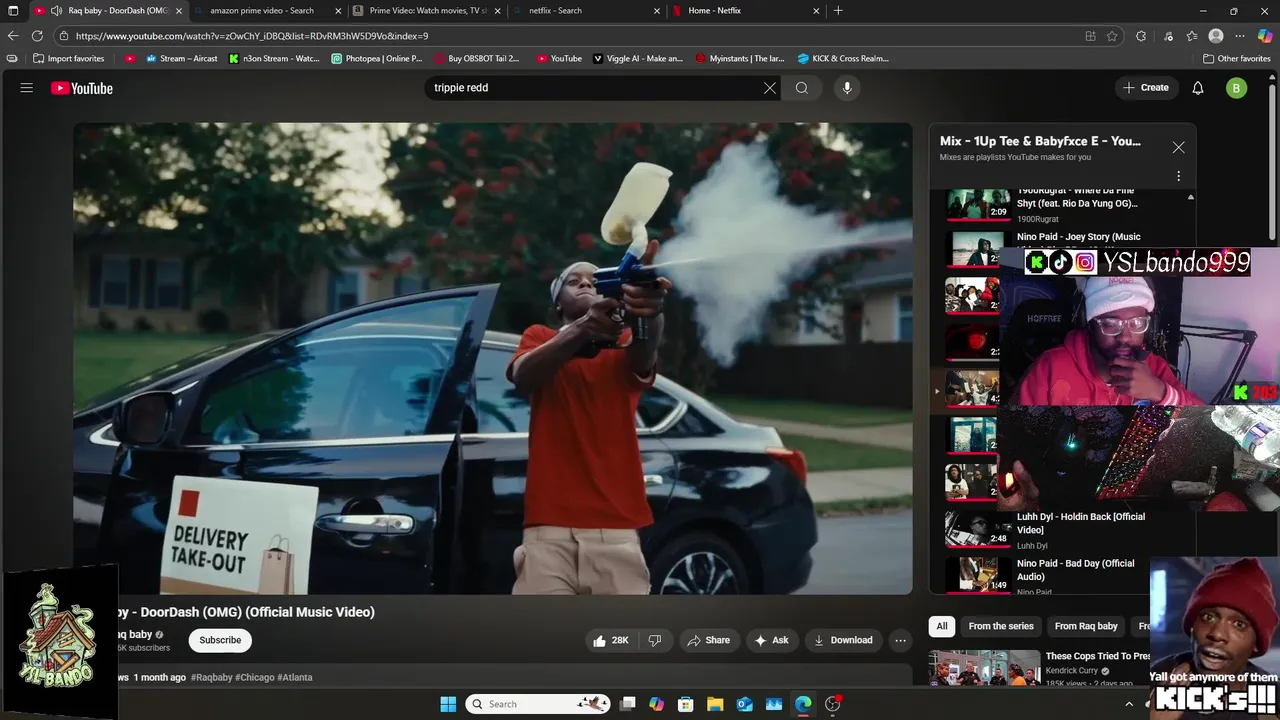Image resolution: width=1280 pixels, height=720 pixels.
Task: Open the Windows Start menu
Action: pos(448,704)
